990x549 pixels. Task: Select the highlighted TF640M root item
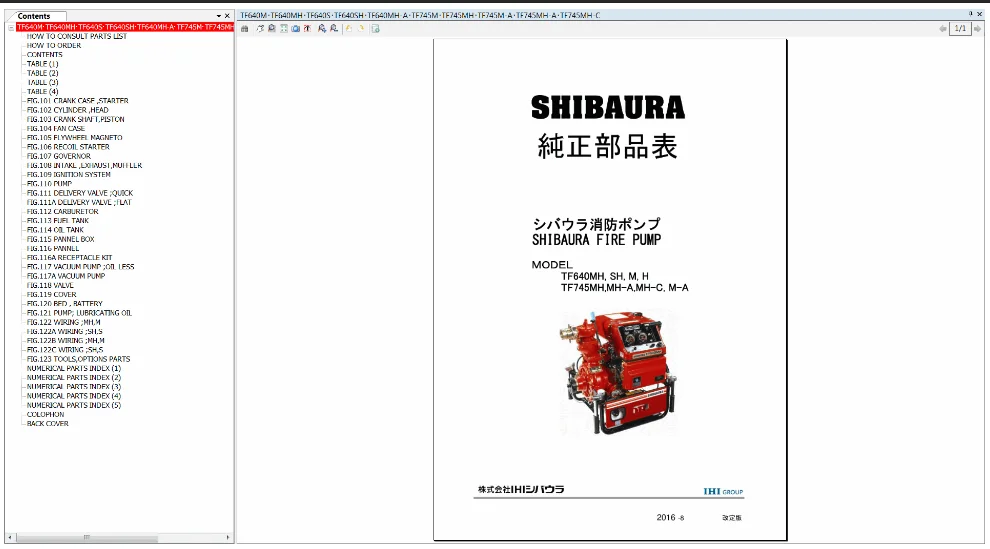point(125,27)
